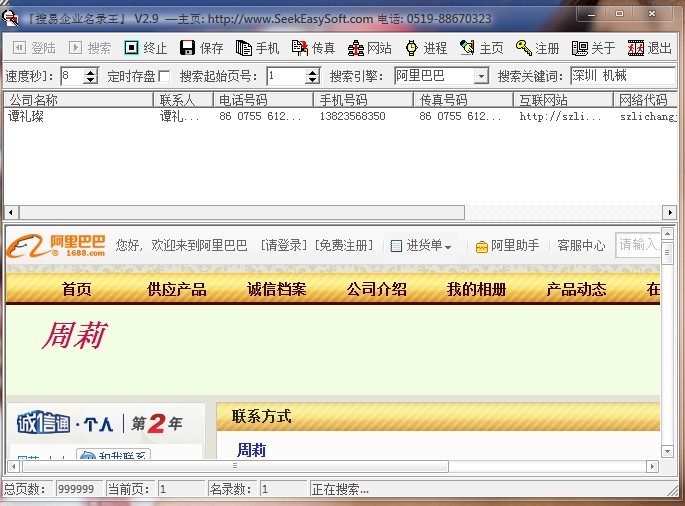Click the 搜索起始页号 value field
This screenshot has width=685, height=506.
point(287,76)
